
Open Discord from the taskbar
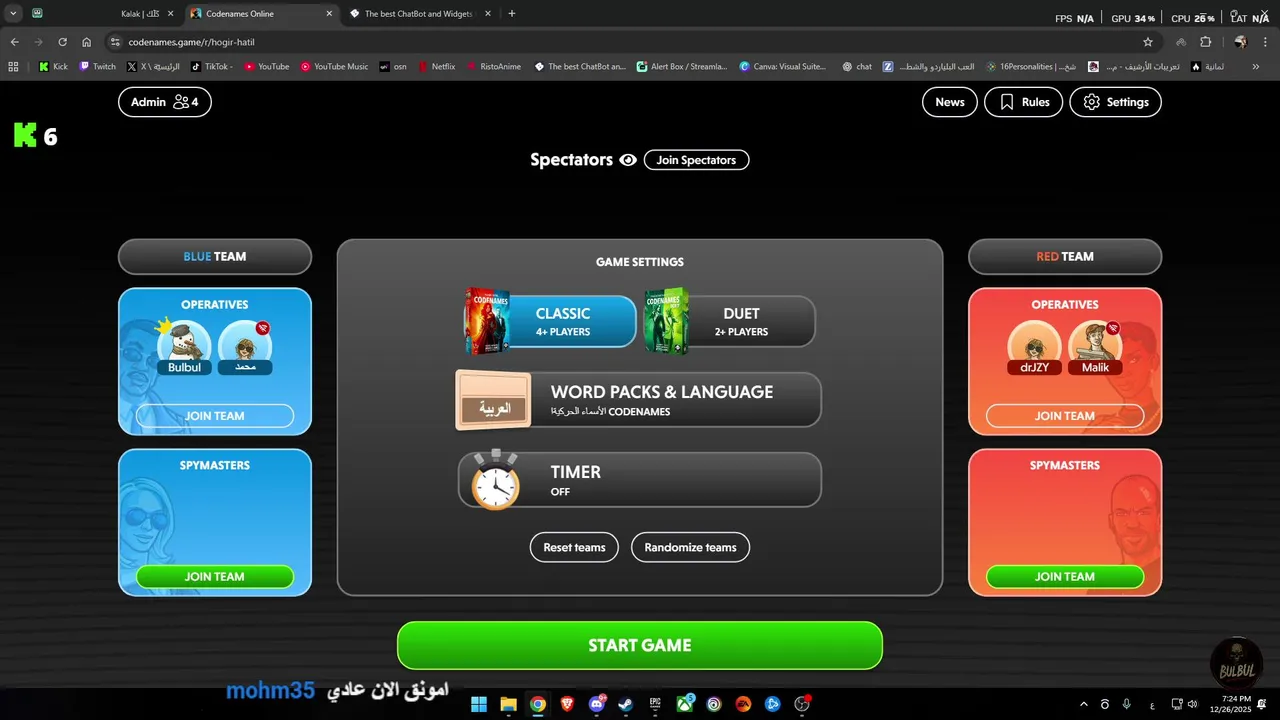[597, 704]
